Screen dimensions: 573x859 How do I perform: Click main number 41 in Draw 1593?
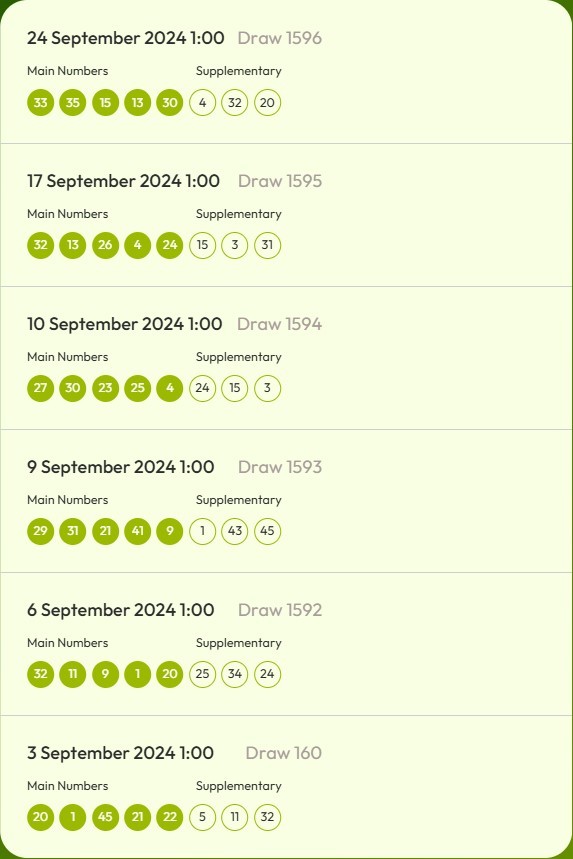click(x=137, y=531)
